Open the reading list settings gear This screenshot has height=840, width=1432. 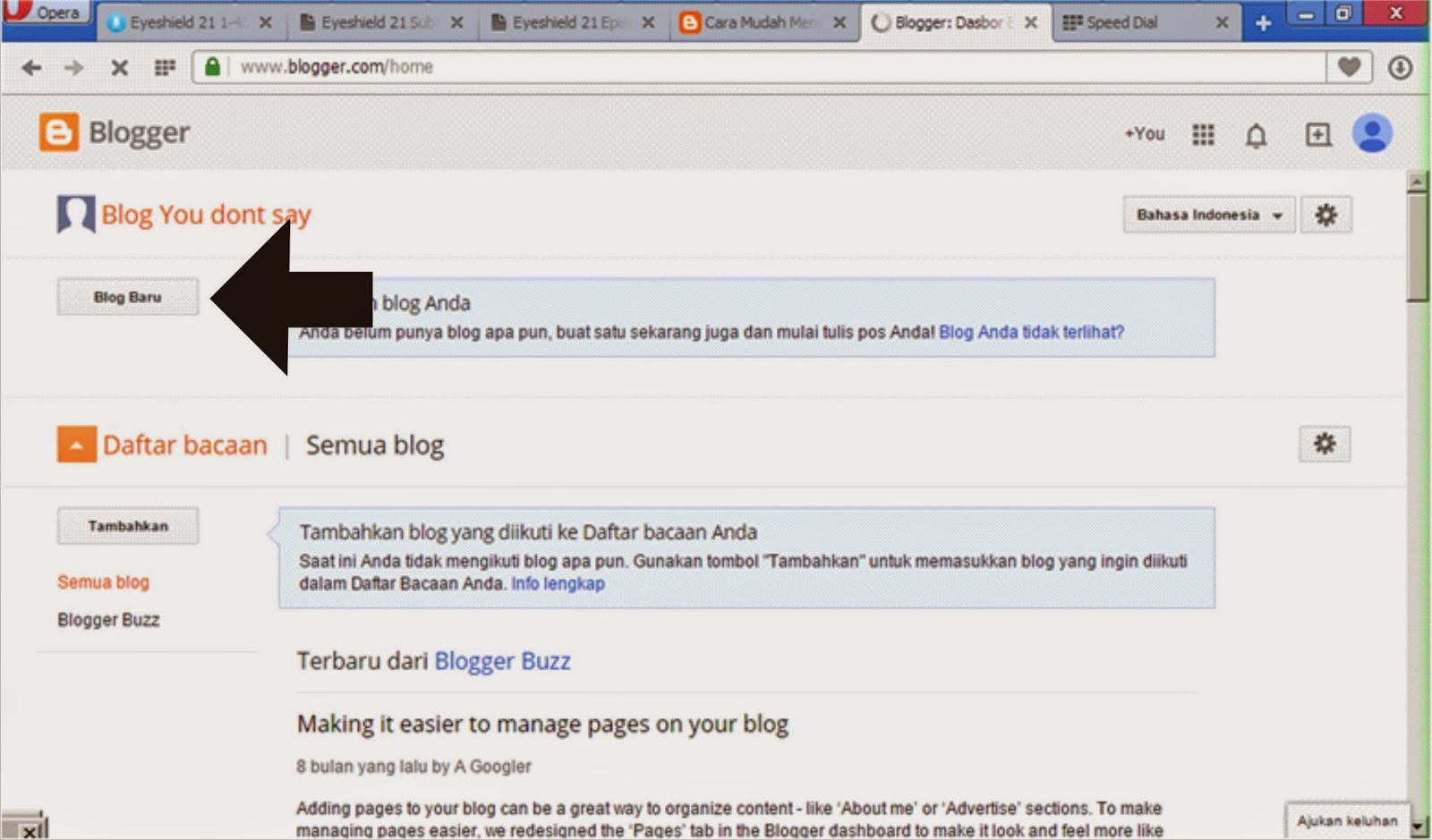(x=1325, y=444)
